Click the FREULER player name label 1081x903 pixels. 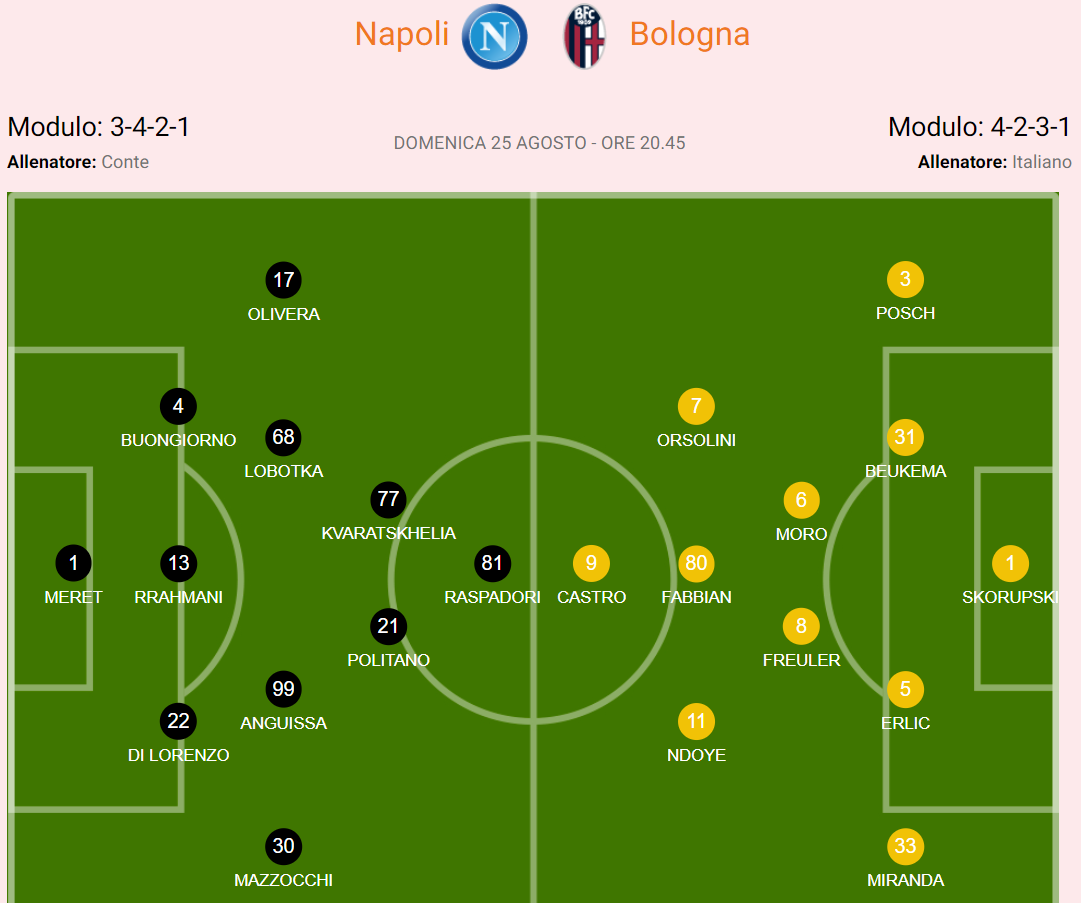tap(801, 660)
